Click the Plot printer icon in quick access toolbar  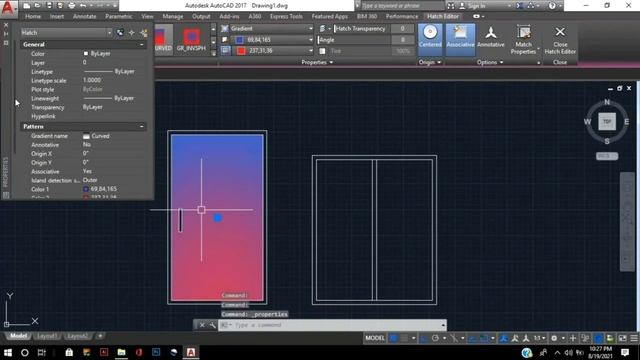coord(72,6)
